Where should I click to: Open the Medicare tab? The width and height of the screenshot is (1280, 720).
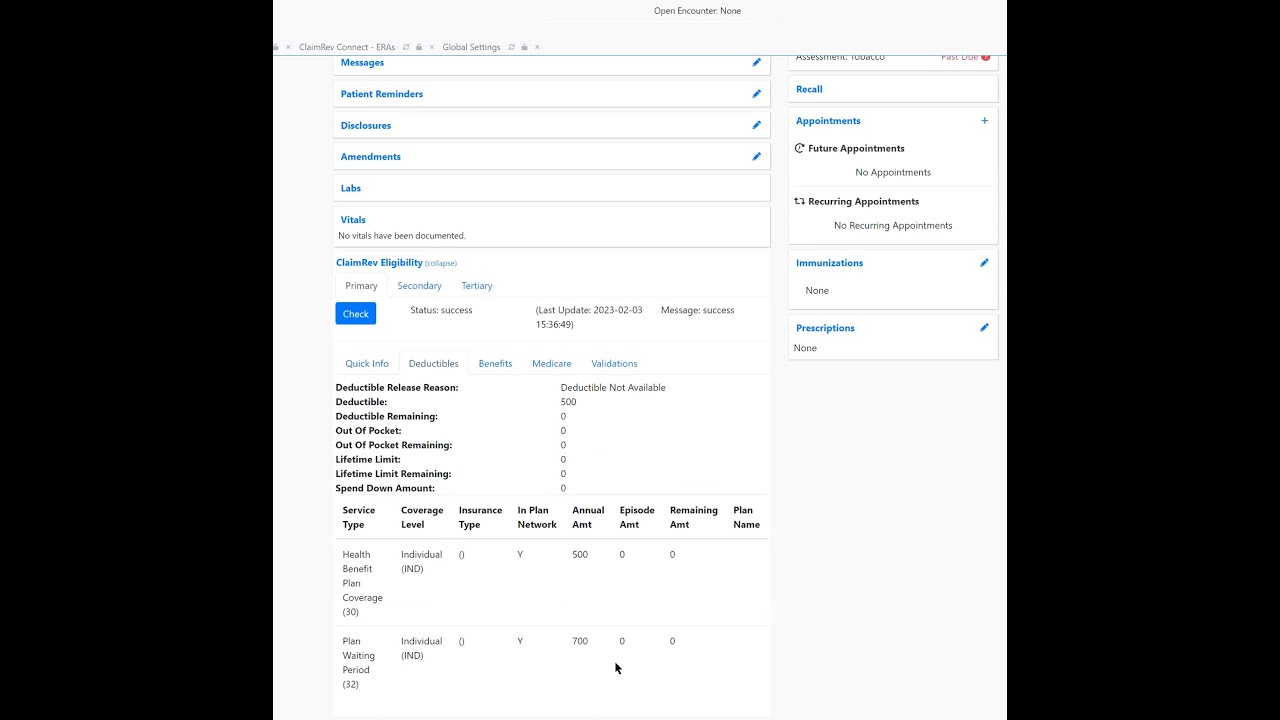[552, 364]
